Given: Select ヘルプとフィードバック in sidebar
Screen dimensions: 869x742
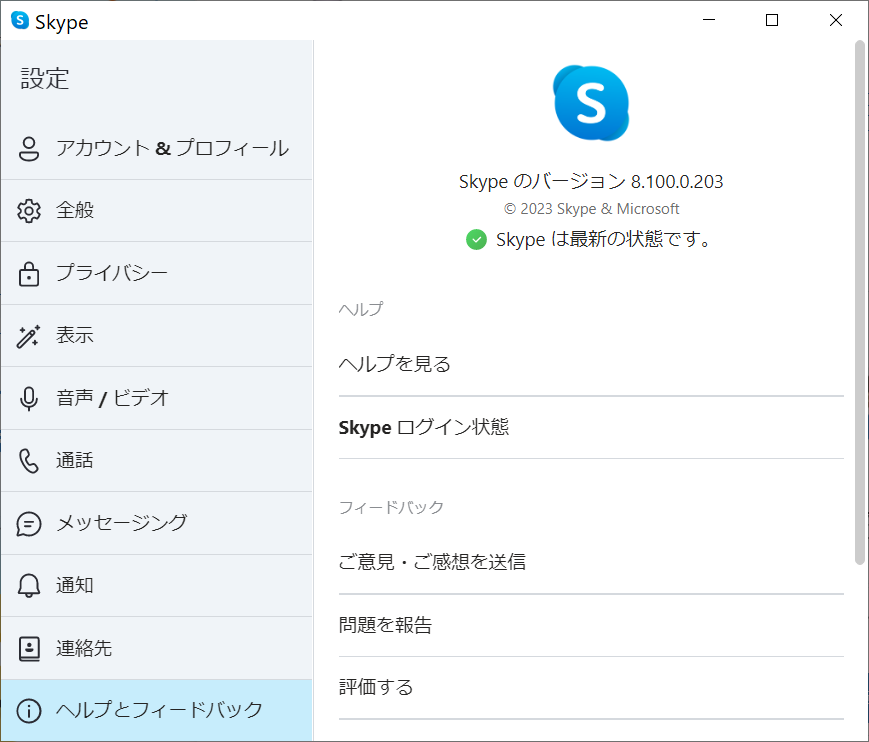Looking at the screenshot, I should [x=157, y=710].
